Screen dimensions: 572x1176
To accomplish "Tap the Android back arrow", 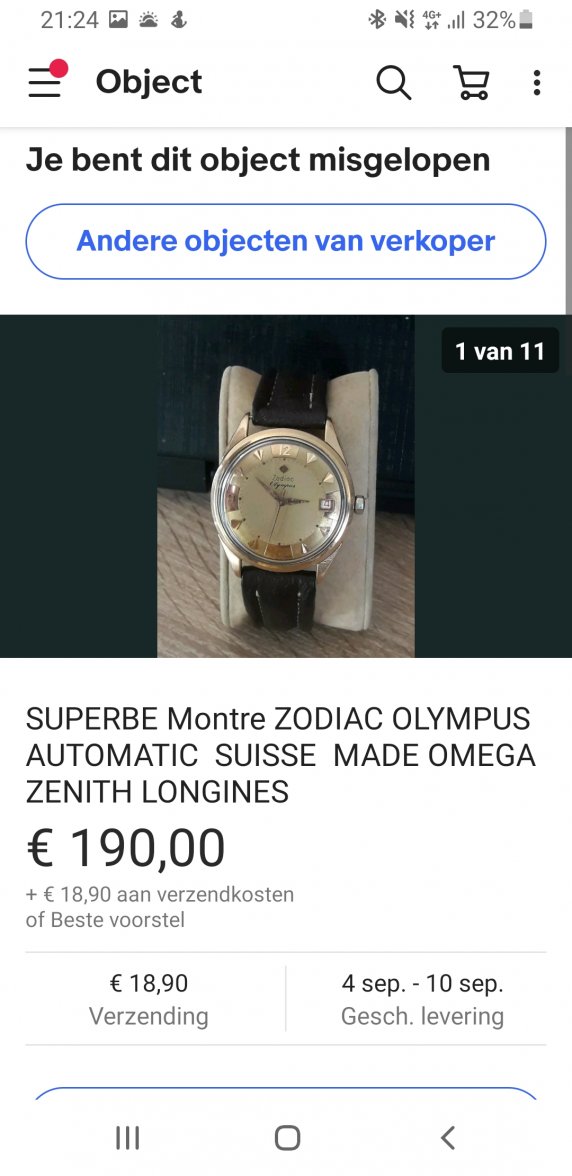I will click(x=448, y=1138).
